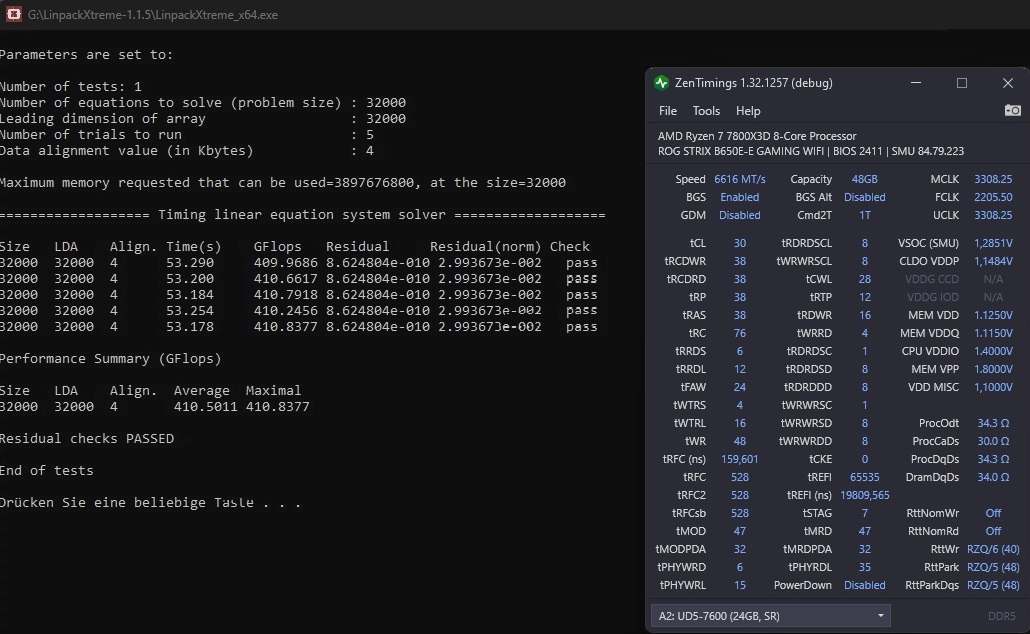Image resolution: width=1030 pixels, height=634 pixels.
Task: Click the tREFI (ns) value 19809,565
Action: click(x=864, y=495)
